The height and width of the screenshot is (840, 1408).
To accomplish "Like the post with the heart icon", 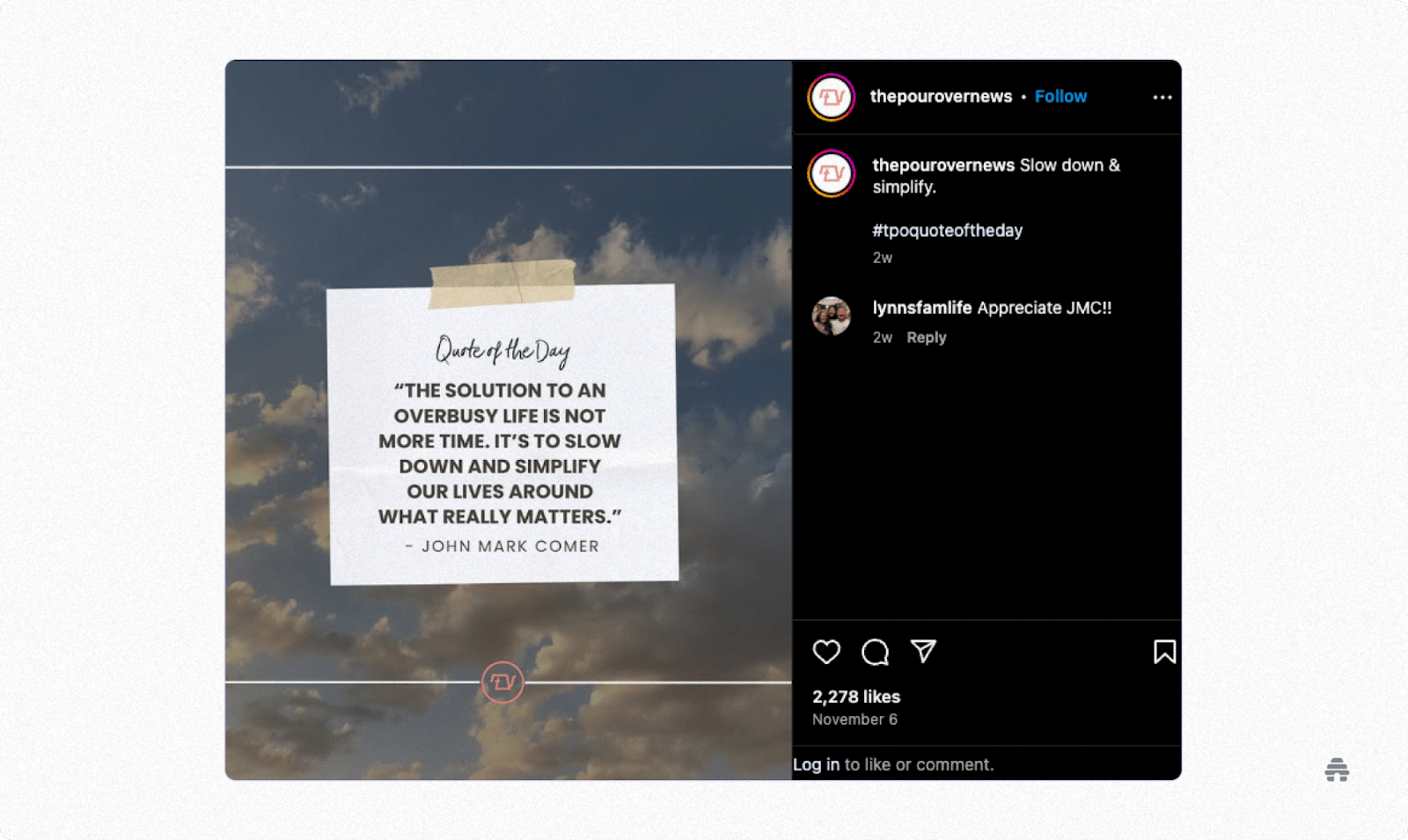I will (826, 652).
